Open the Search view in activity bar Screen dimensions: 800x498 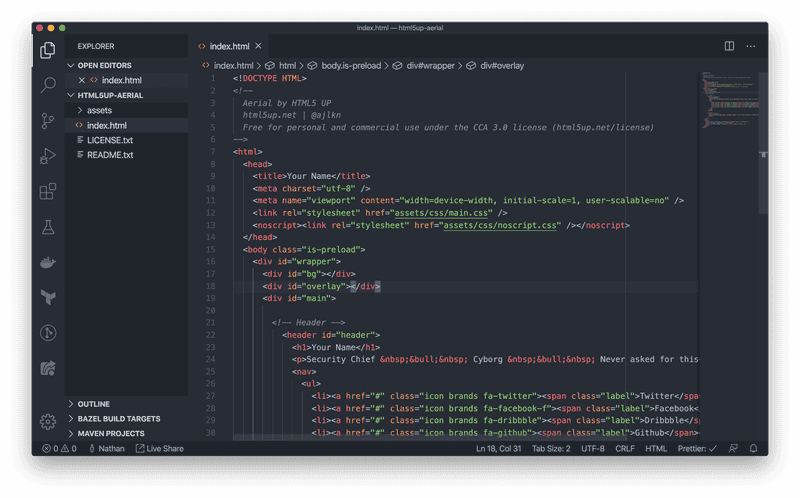point(47,86)
